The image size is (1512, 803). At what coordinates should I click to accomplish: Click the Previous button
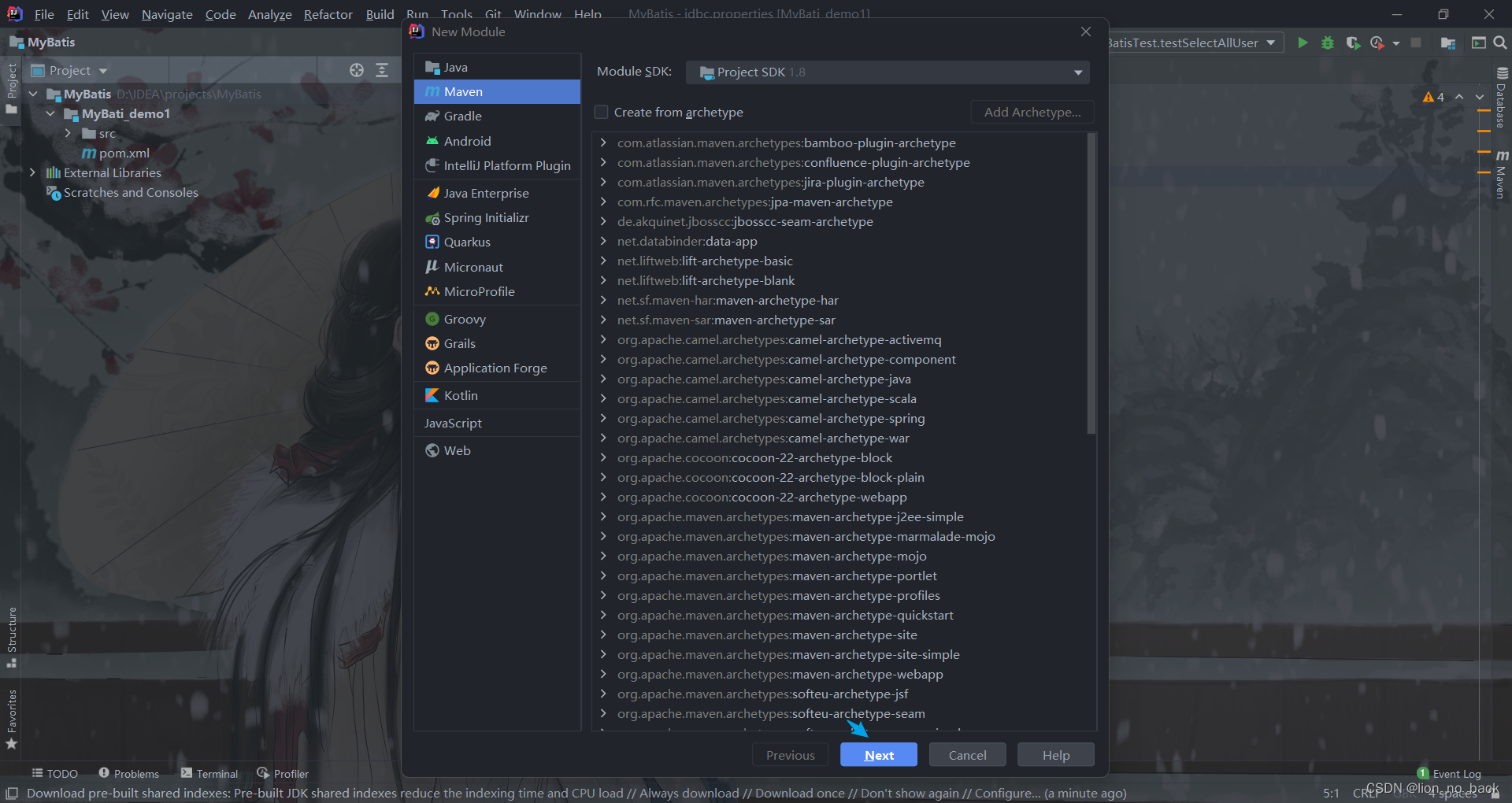[x=790, y=754]
